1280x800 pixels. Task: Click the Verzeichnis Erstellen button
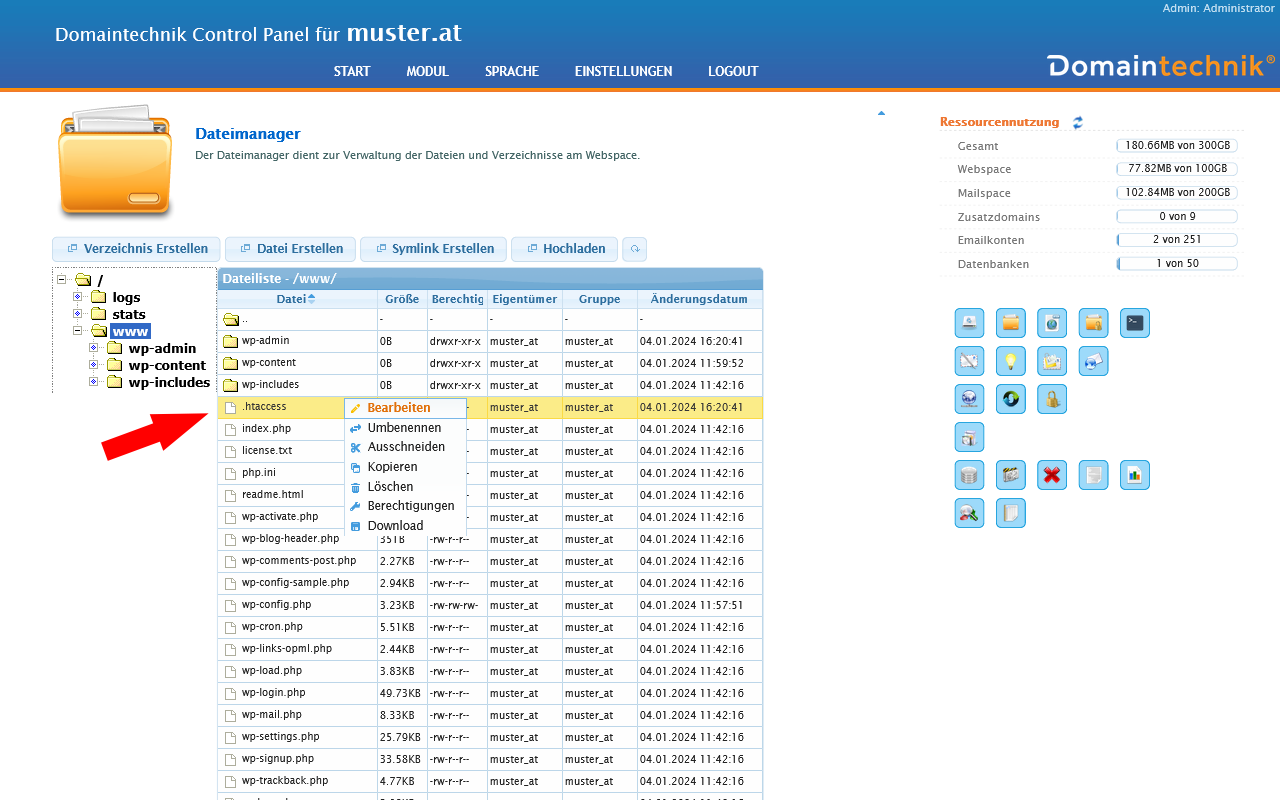pyautogui.click(x=137, y=249)
